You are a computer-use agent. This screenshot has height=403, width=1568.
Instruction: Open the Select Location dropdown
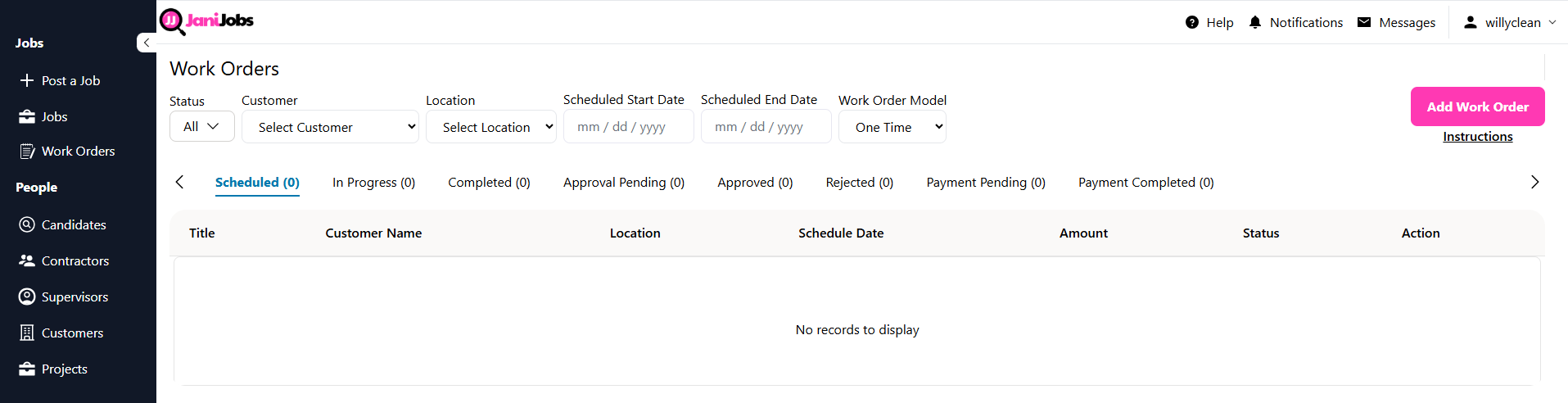point(491,127)
